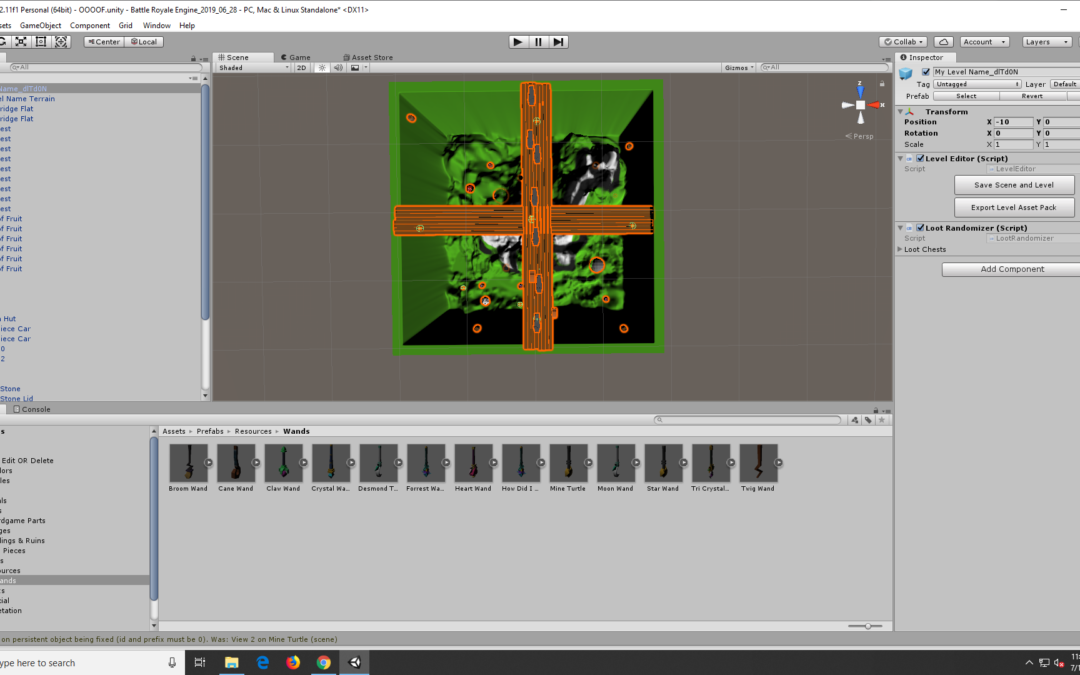Click Save Scene and Level button

pos(1013,185)
